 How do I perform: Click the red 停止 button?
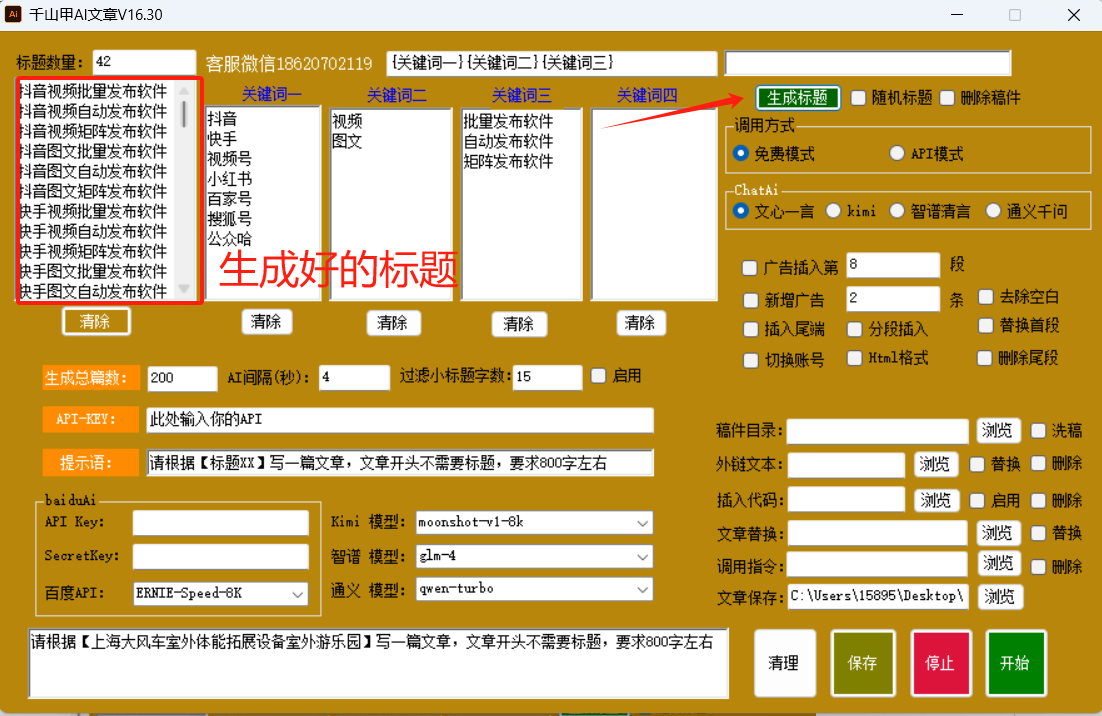click(940, 663)
